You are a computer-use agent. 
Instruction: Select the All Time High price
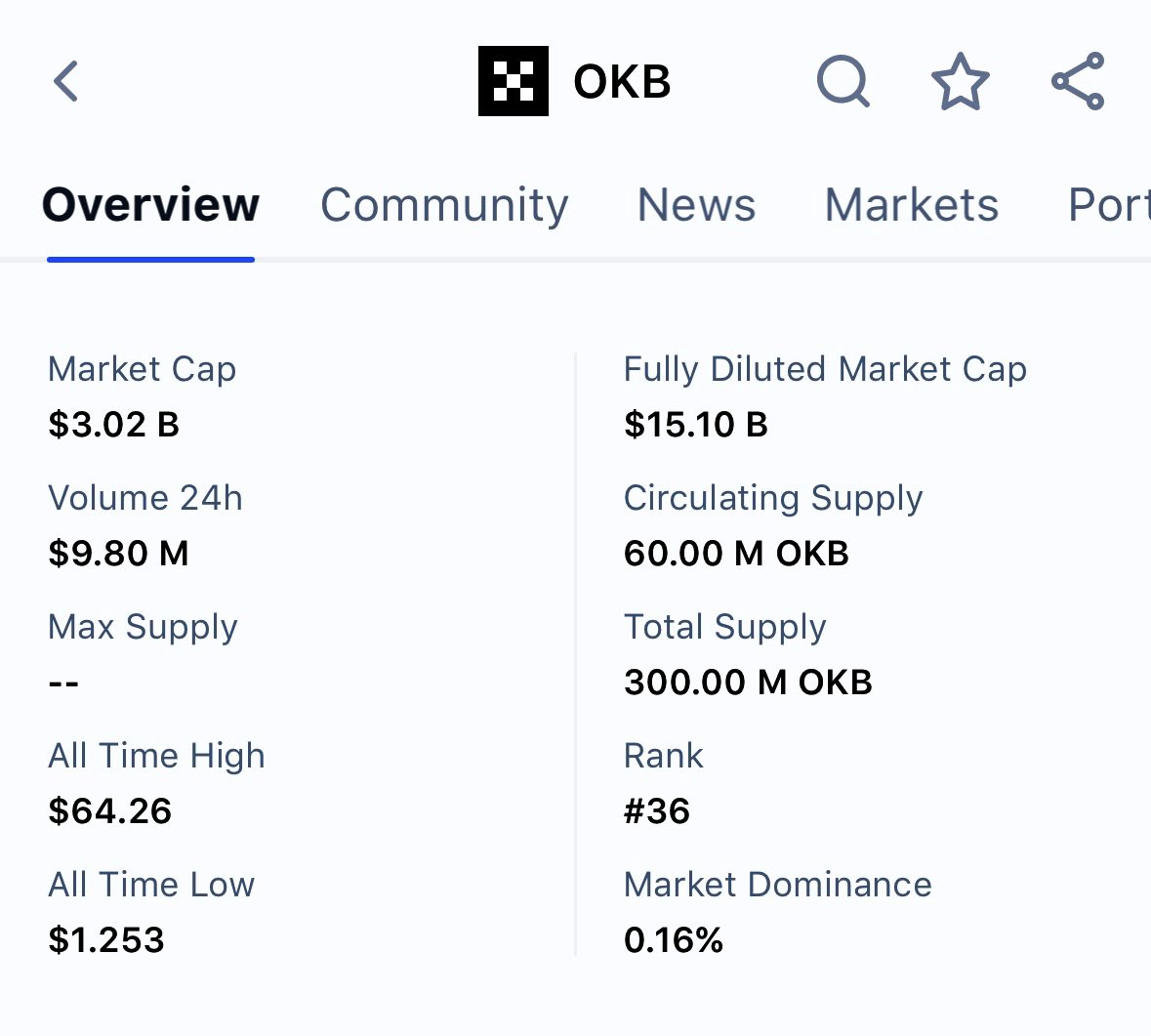(109, 810)
